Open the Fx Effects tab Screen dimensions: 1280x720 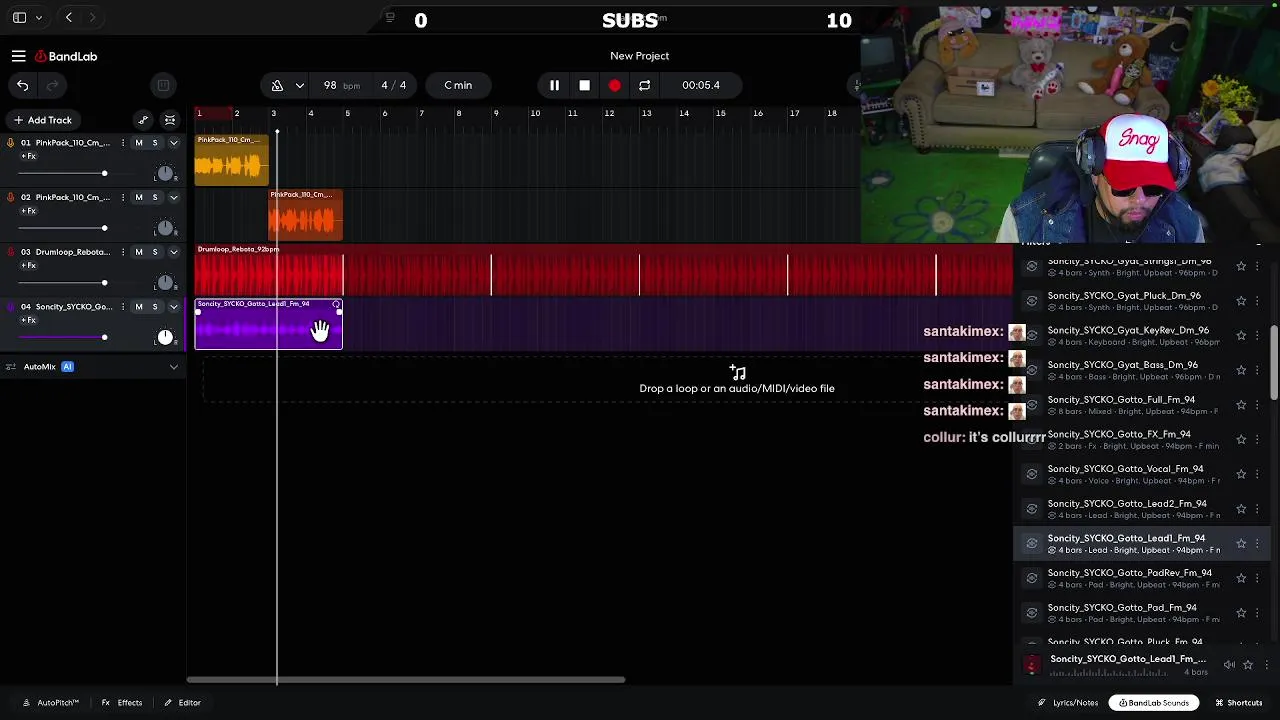[123, 703]
